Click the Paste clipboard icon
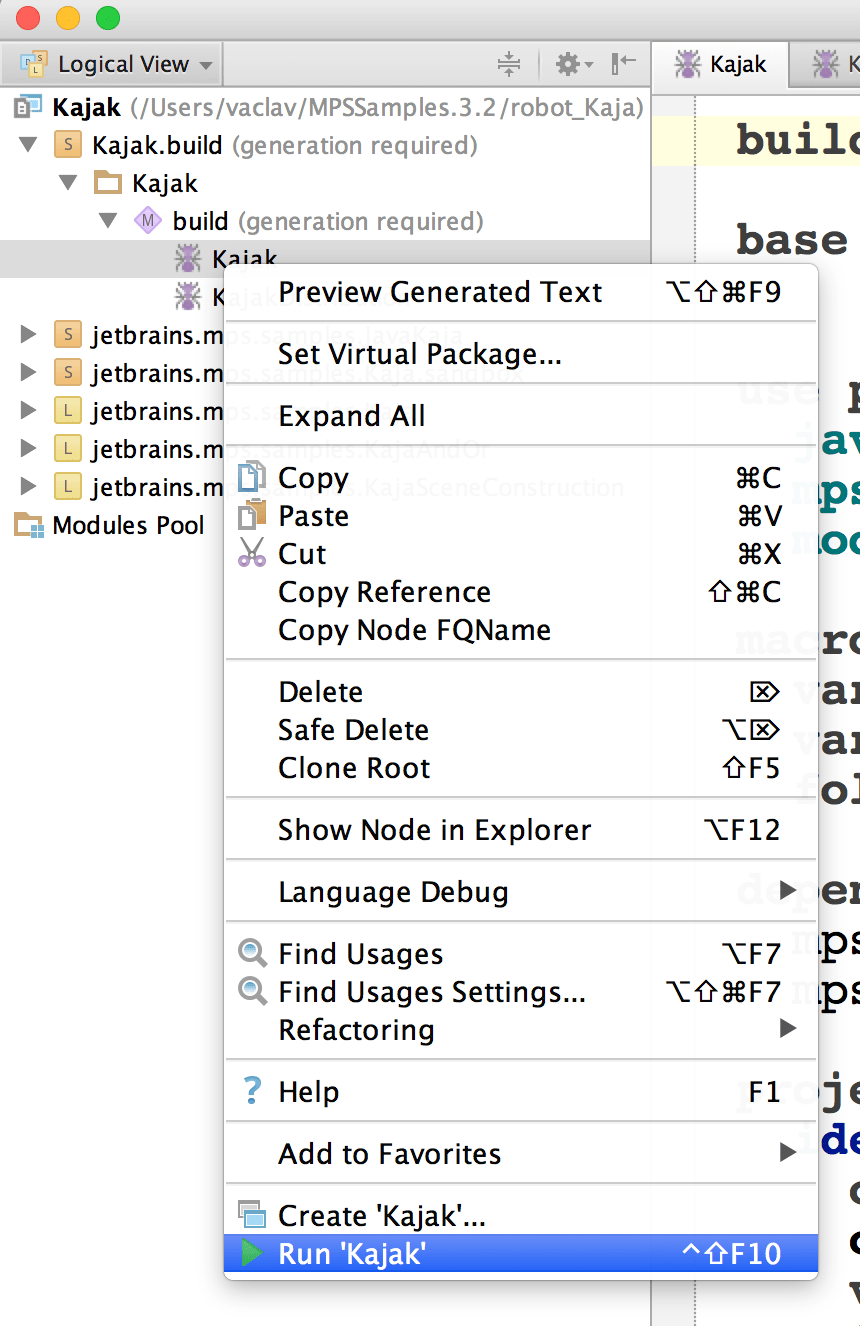The height and width of the screenshot is (1326, 860). click(252, 516)
